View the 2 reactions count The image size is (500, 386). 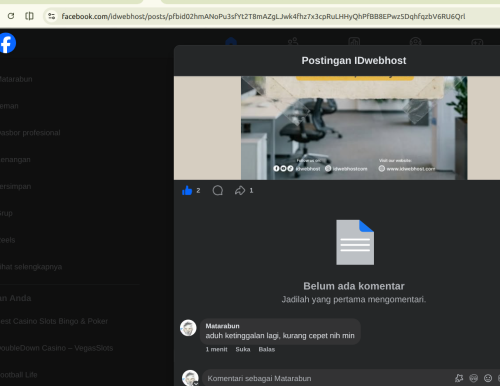198,190
